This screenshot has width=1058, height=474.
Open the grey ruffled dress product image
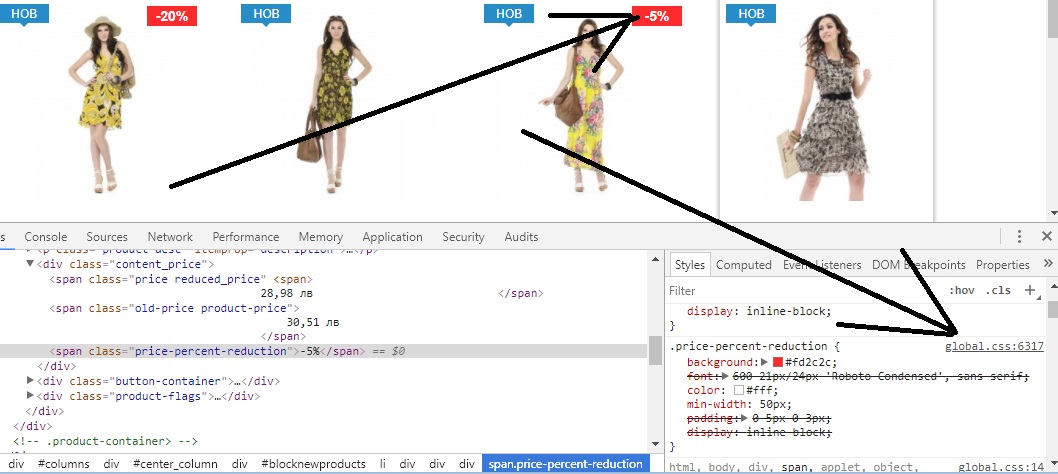pos(825,107)
